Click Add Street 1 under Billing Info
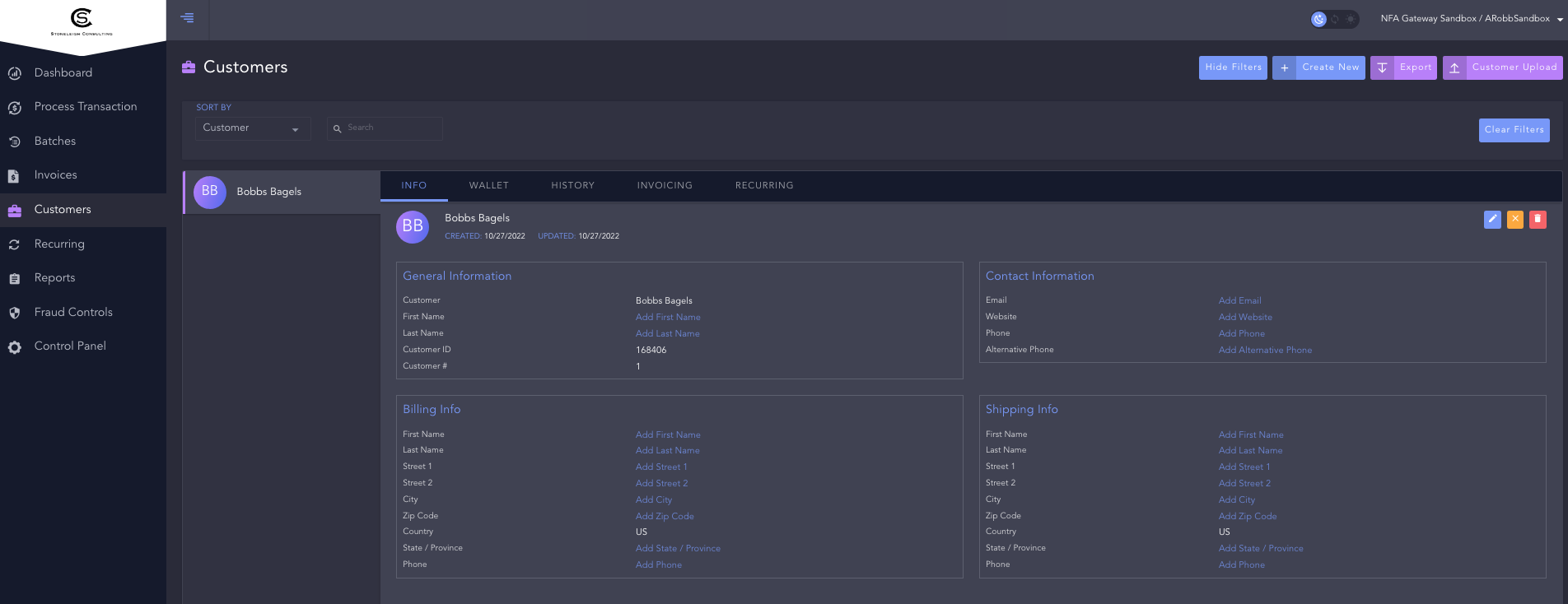The image size is (1568, 604). click(661, 467)
